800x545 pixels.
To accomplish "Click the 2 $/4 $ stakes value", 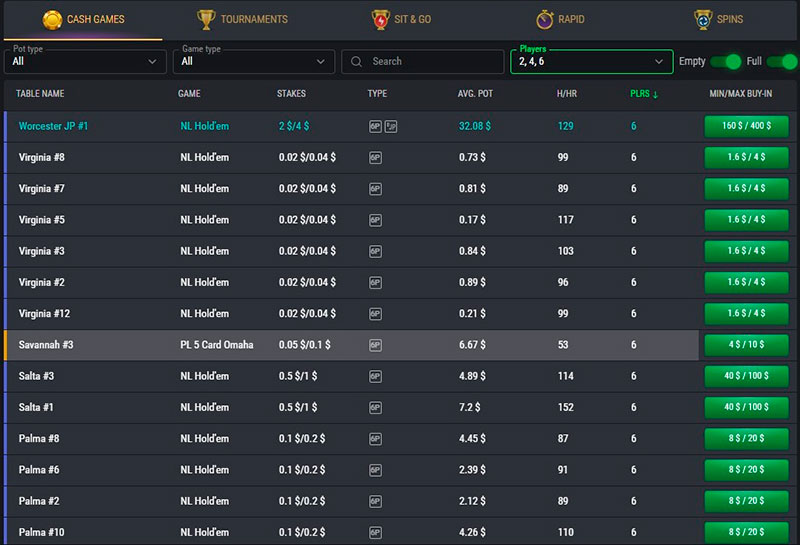I will click(294, 126).
